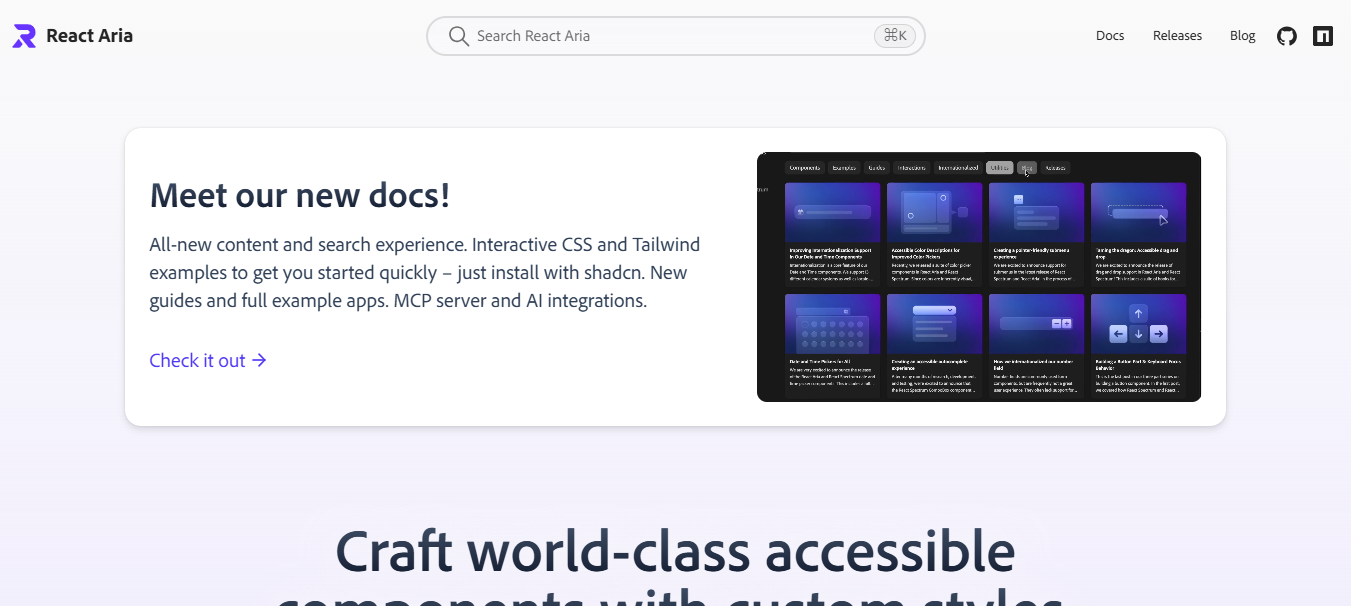The height and width of the screenshot is (606, 1351).
Task: Select the Internationalized tab in docs preview
Action: pos(957,168)
